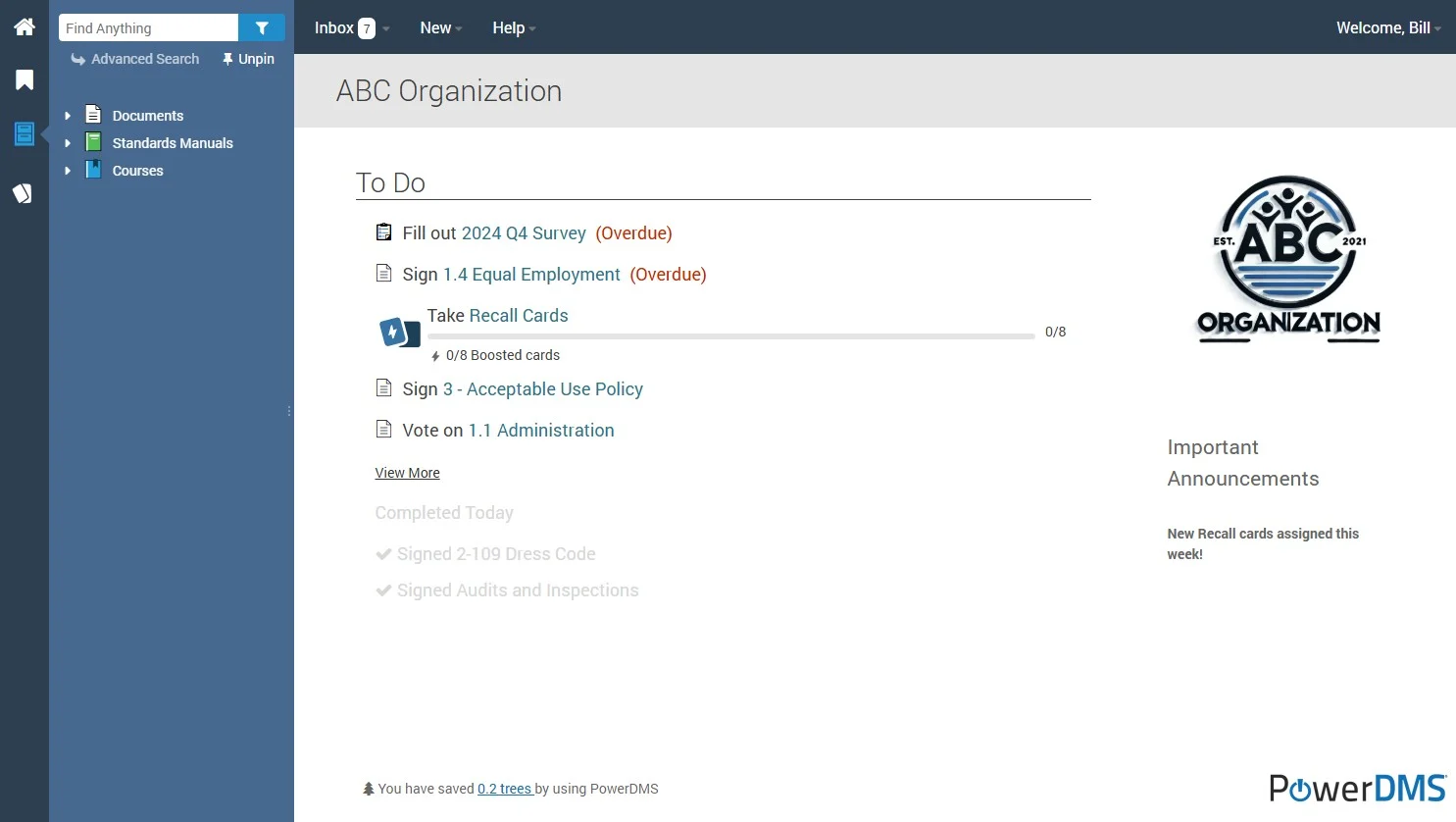Click the ABC Organization page title
The image size is (1456, 822).
point(449,90)
